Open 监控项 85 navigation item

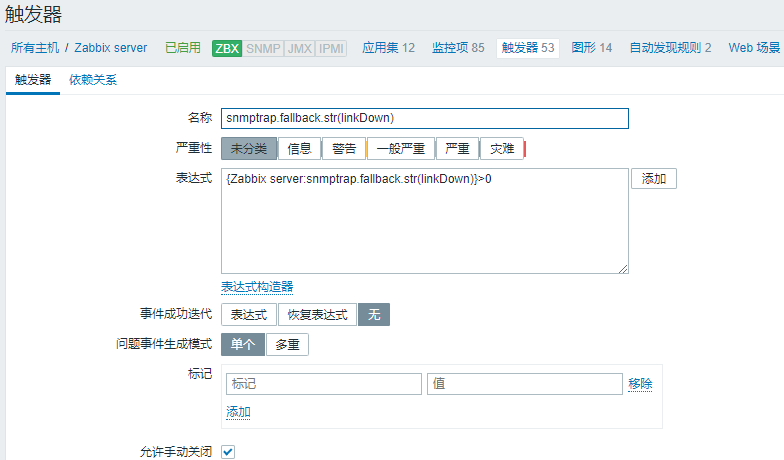pyautogui.click(x=458, y=48)
